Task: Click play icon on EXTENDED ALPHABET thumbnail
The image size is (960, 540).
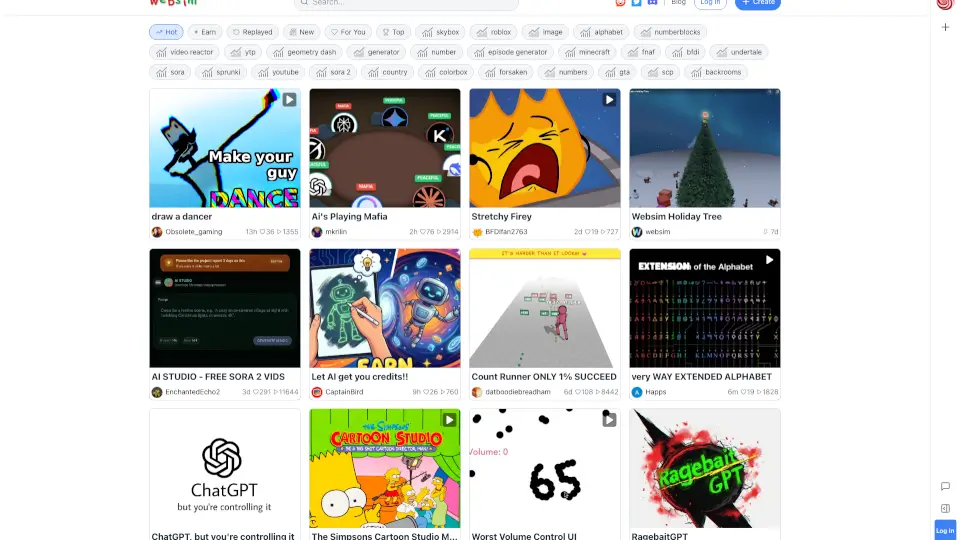Action: (x=769, y=260)
